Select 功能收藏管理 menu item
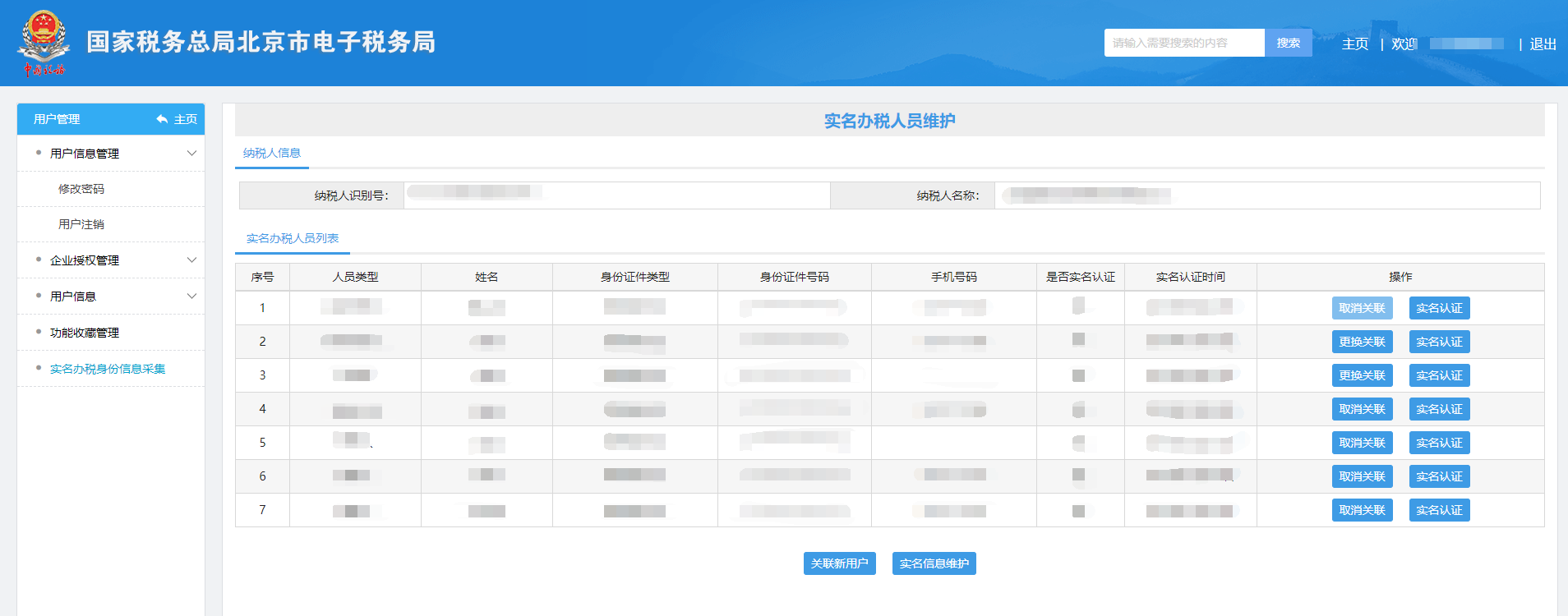The height and width of the screenshot is (616, 1568). point(85,333)
